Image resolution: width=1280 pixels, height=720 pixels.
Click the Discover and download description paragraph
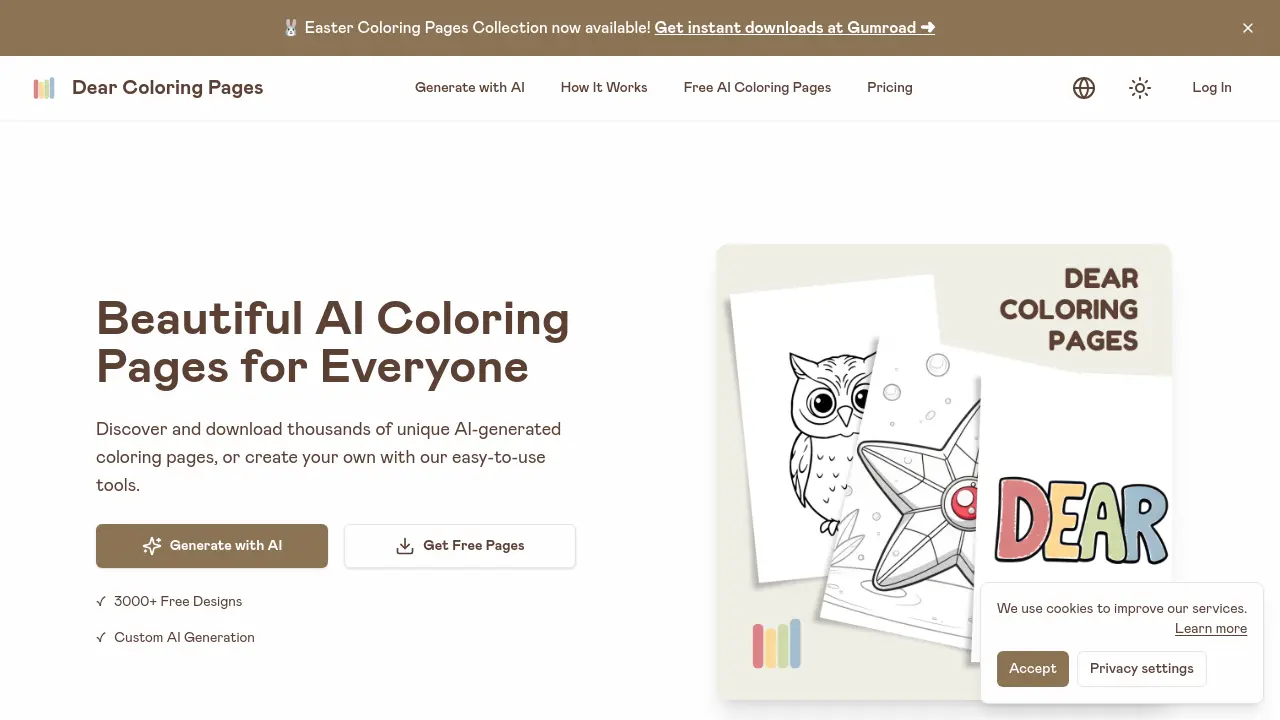tap(329, 457)
